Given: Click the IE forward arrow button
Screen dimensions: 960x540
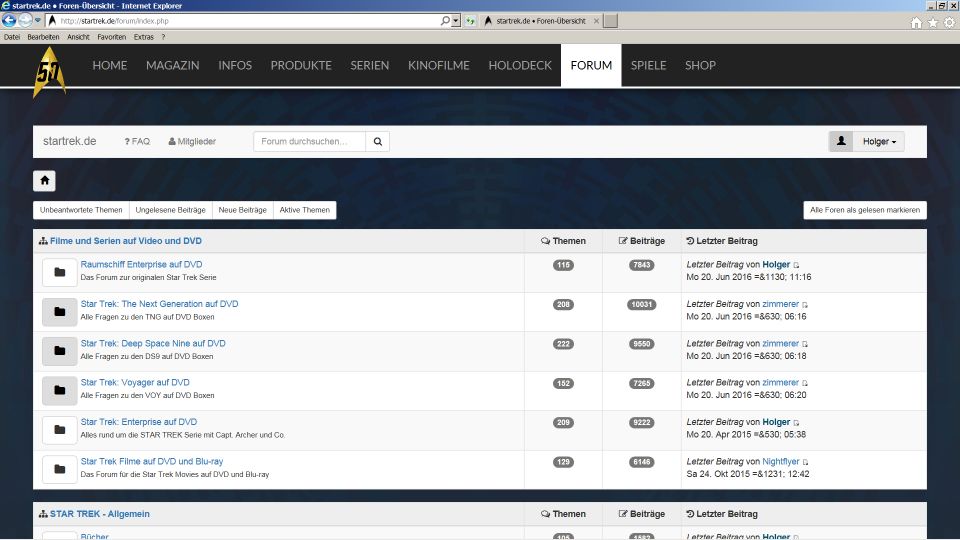Looking at the screenshot, I should tap(25, 20).
